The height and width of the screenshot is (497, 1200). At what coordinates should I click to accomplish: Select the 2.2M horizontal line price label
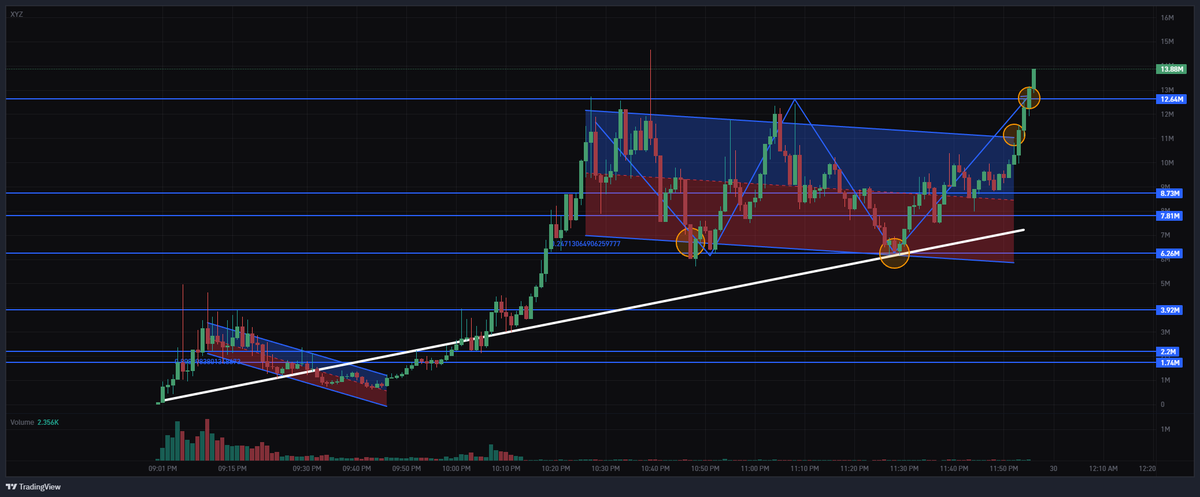point(1170,352)
